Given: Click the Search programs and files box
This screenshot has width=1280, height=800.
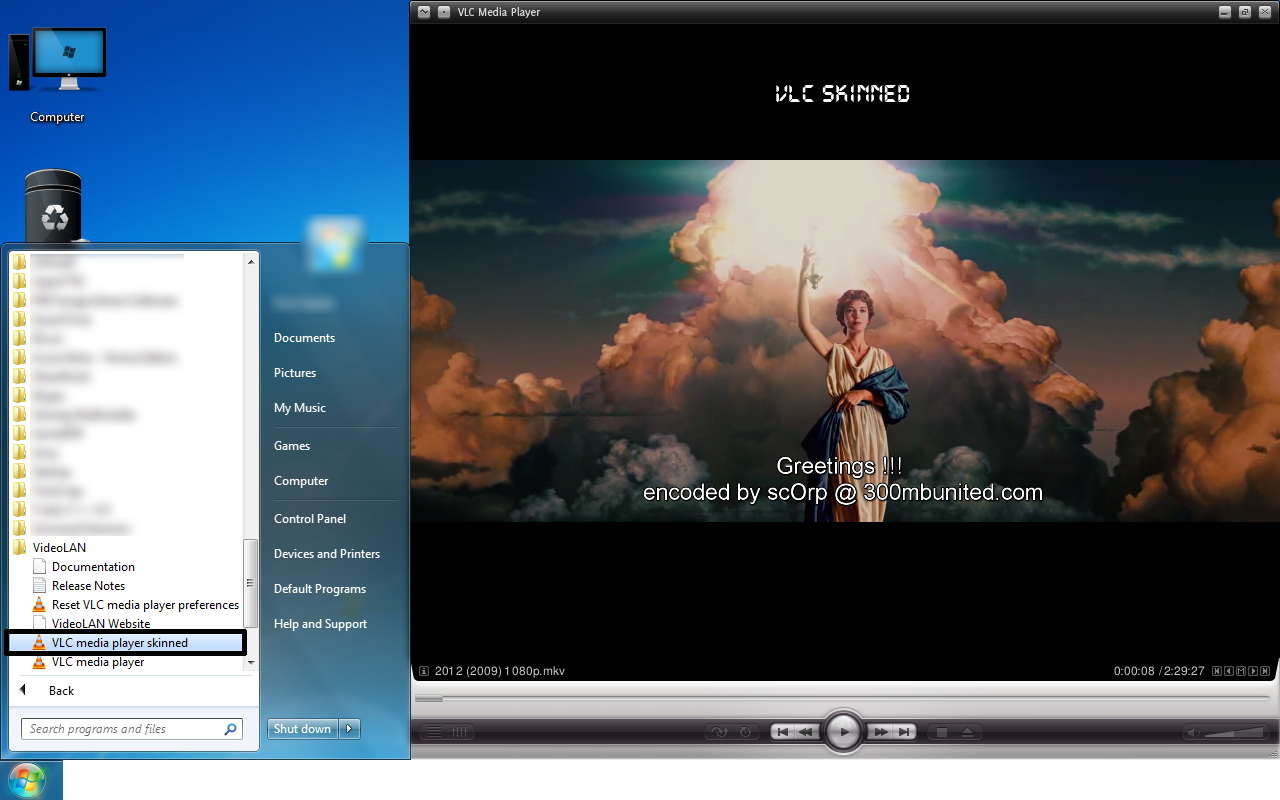Looking at the screenshot, I should coord(122,729).
